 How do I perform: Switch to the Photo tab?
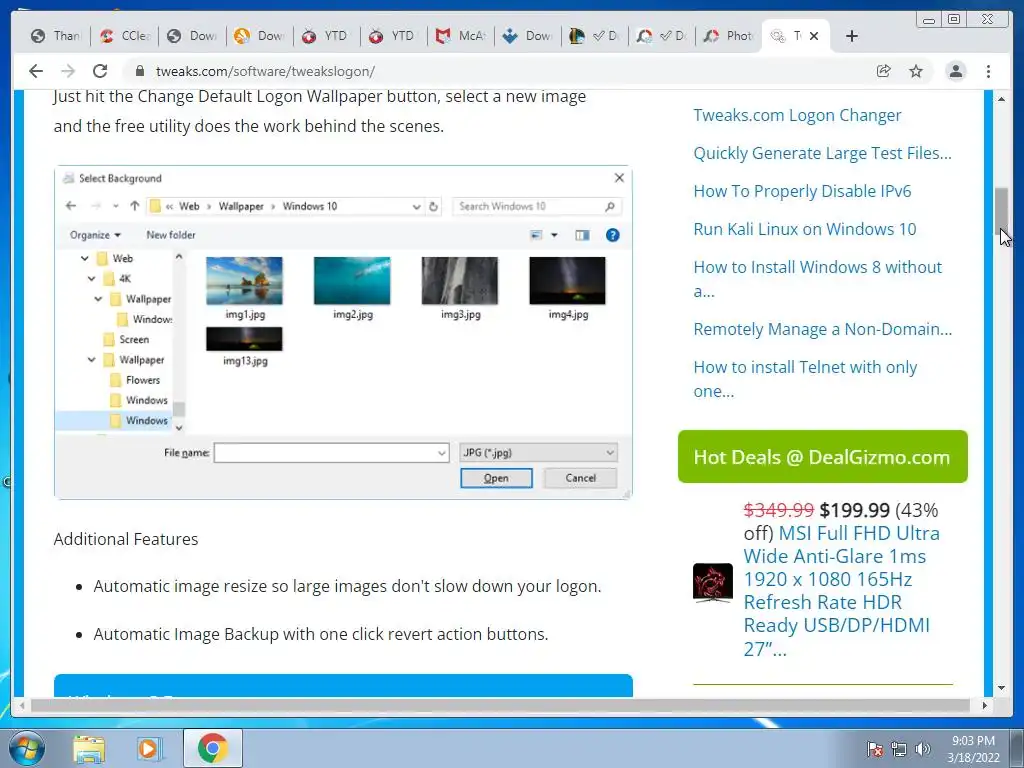[x=729, y=36]
